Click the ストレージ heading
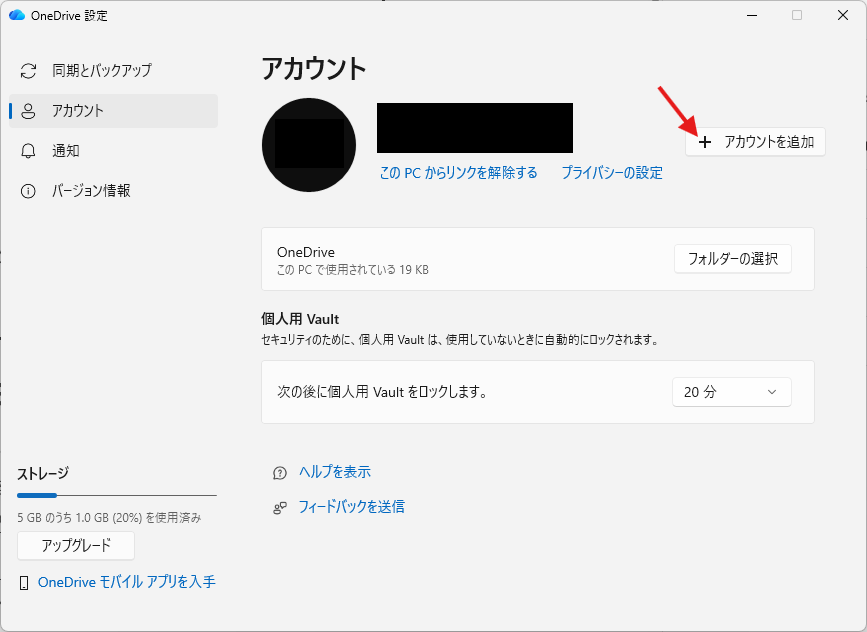This screenshot has width=867, height=632. pos(43,474)
